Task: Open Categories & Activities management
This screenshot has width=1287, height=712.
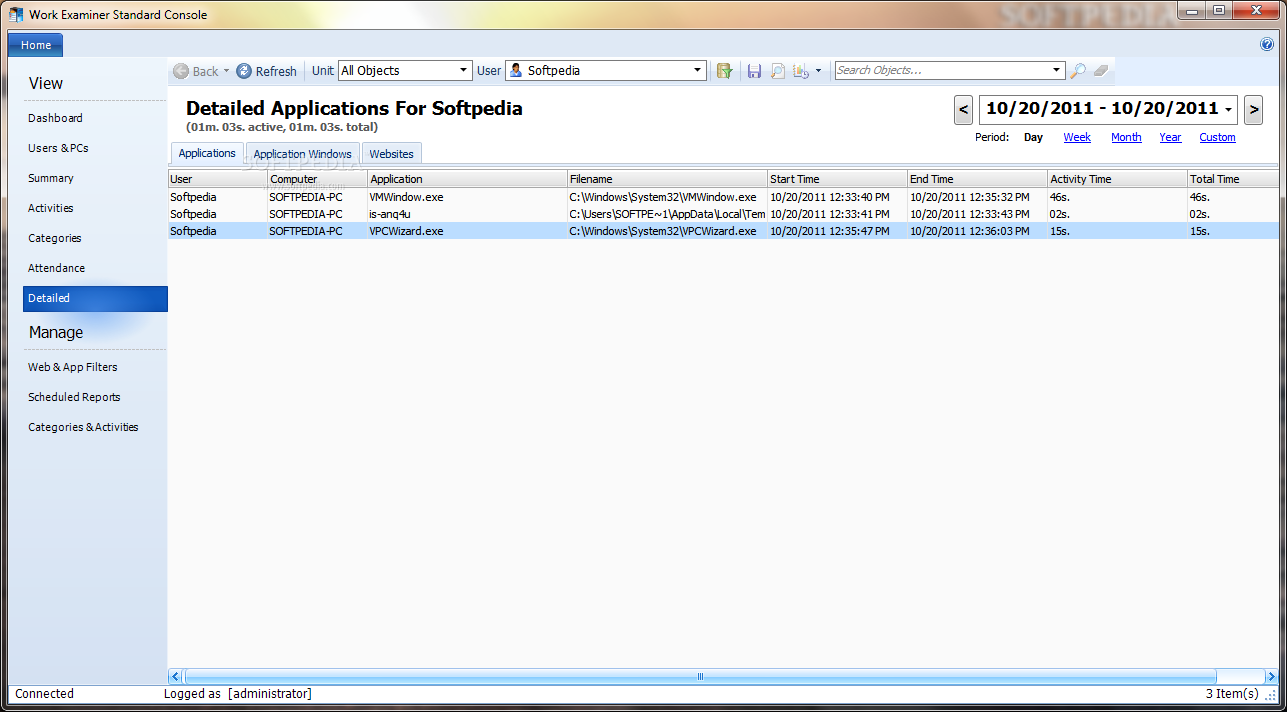Action: pyautogui.click(x=83, y=427)
